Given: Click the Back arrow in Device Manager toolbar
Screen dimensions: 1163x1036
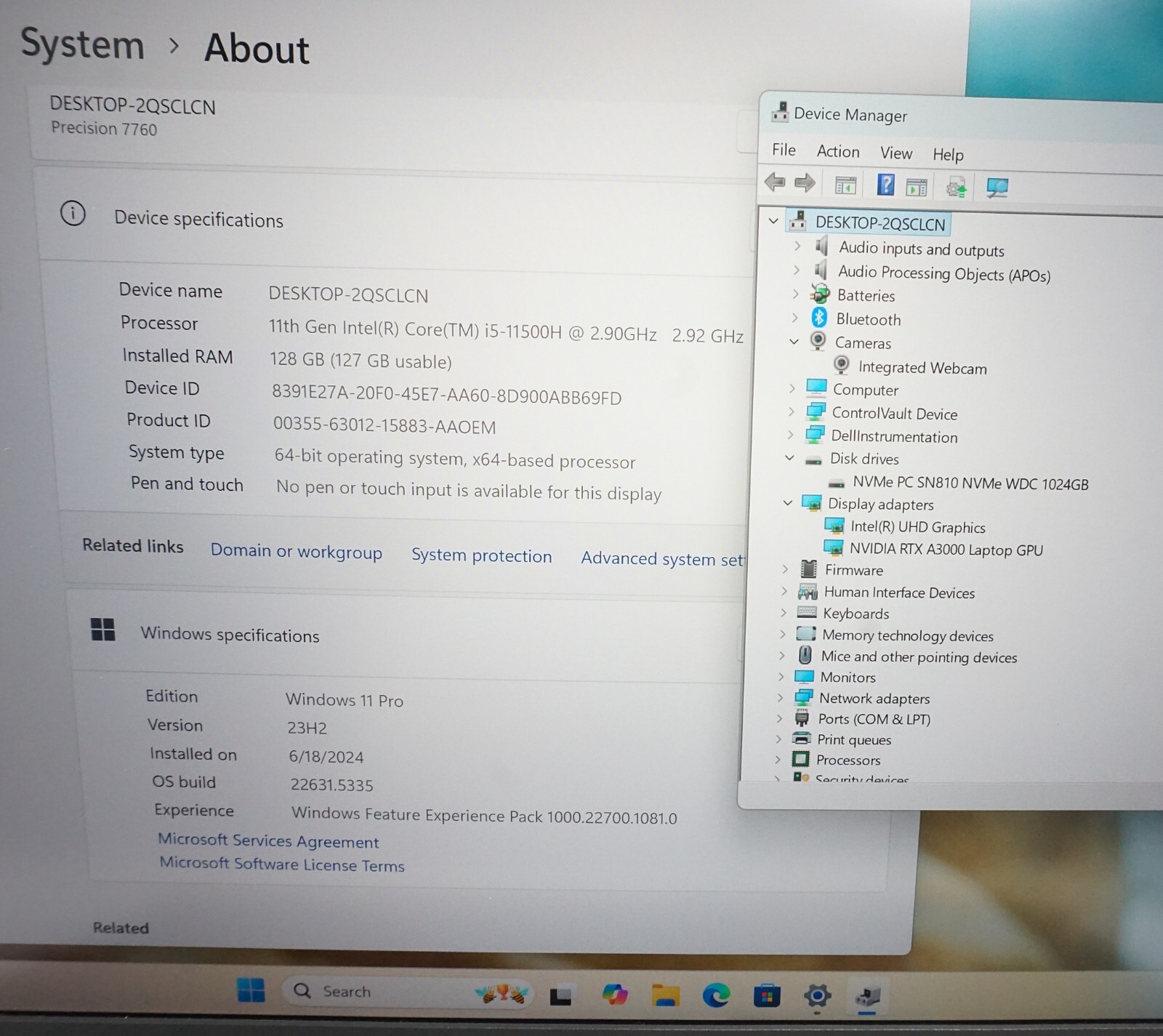Looking at the screenshot, I should click(x=775, y=182).
